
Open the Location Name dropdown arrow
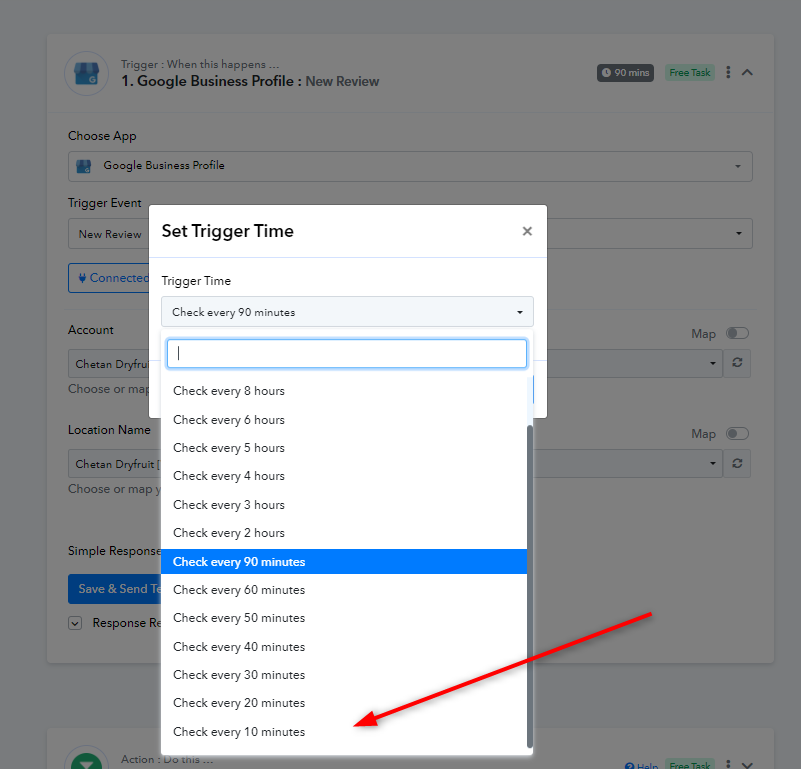(x=713, y=463)
